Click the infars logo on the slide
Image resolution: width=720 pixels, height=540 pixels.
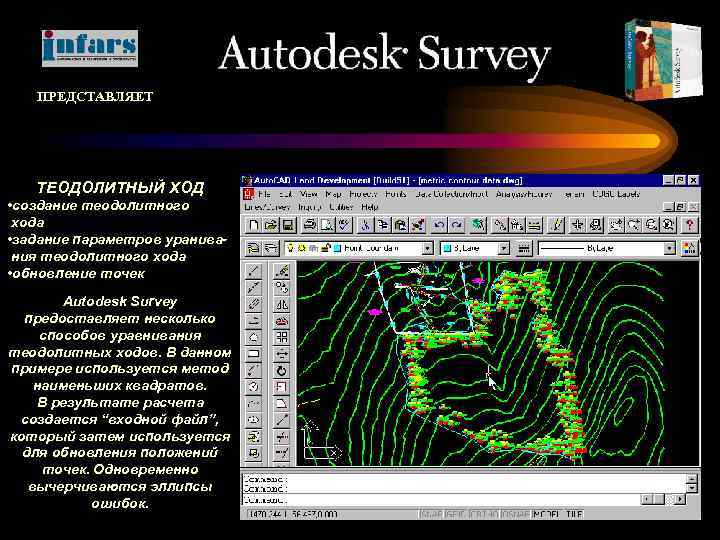90,48
